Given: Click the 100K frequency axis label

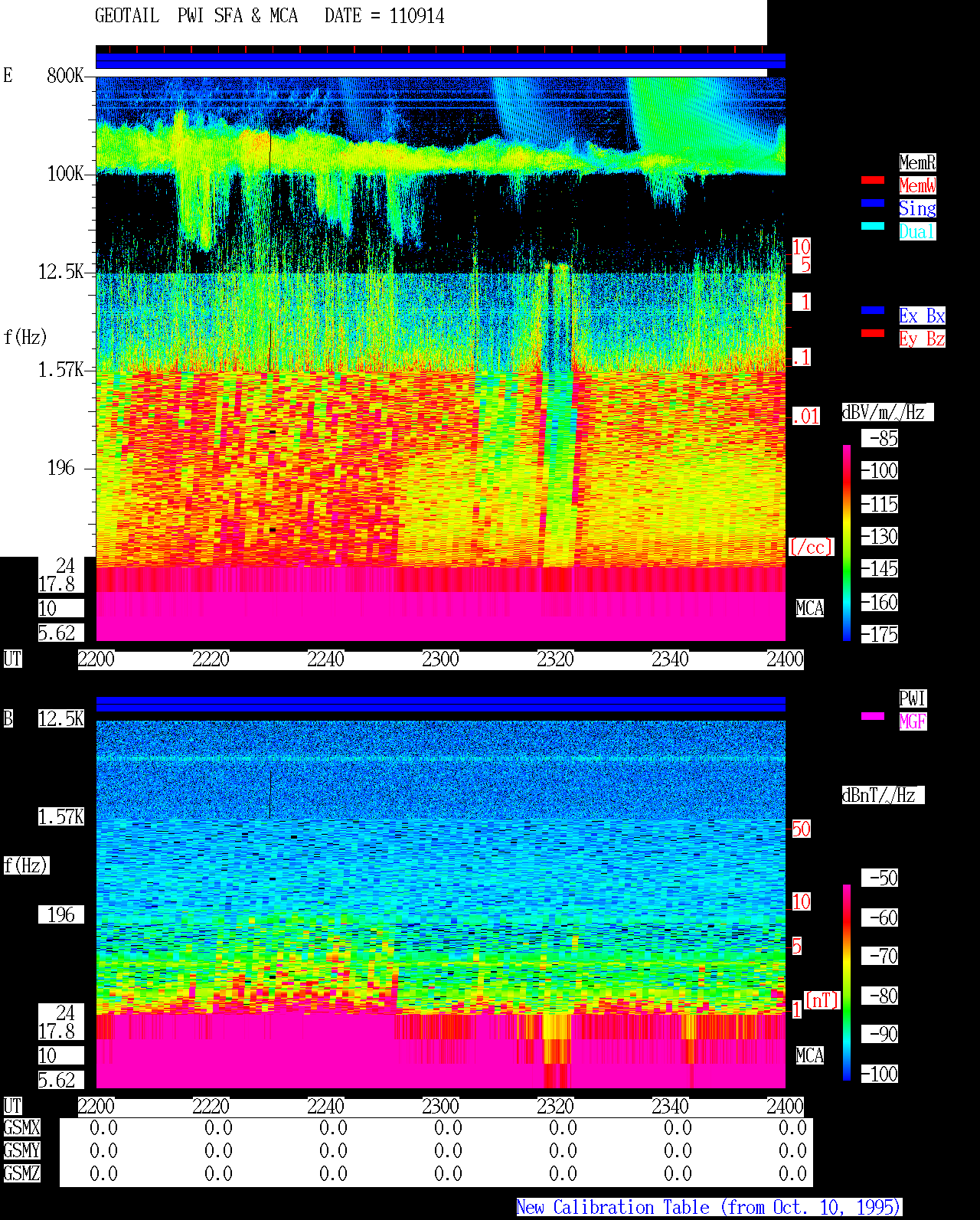Looking at the screenshot, I should (x=65, y=173).
